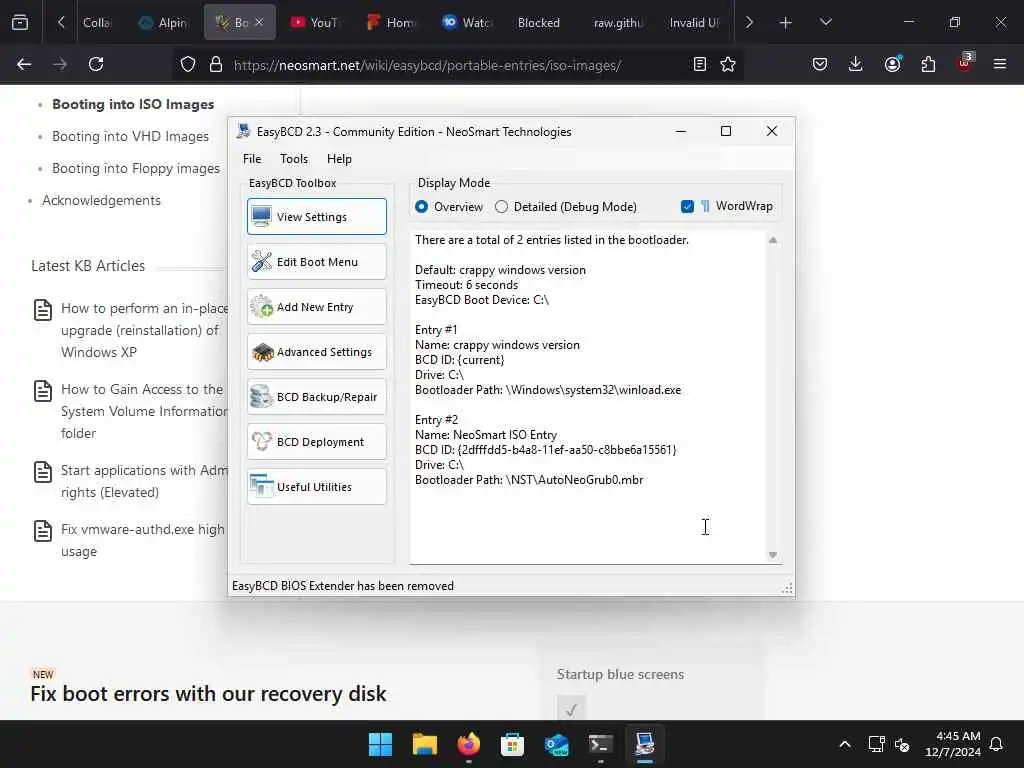1024x768 pixels.
Task: Open Pocket save icon
Action: pos(820,64)
